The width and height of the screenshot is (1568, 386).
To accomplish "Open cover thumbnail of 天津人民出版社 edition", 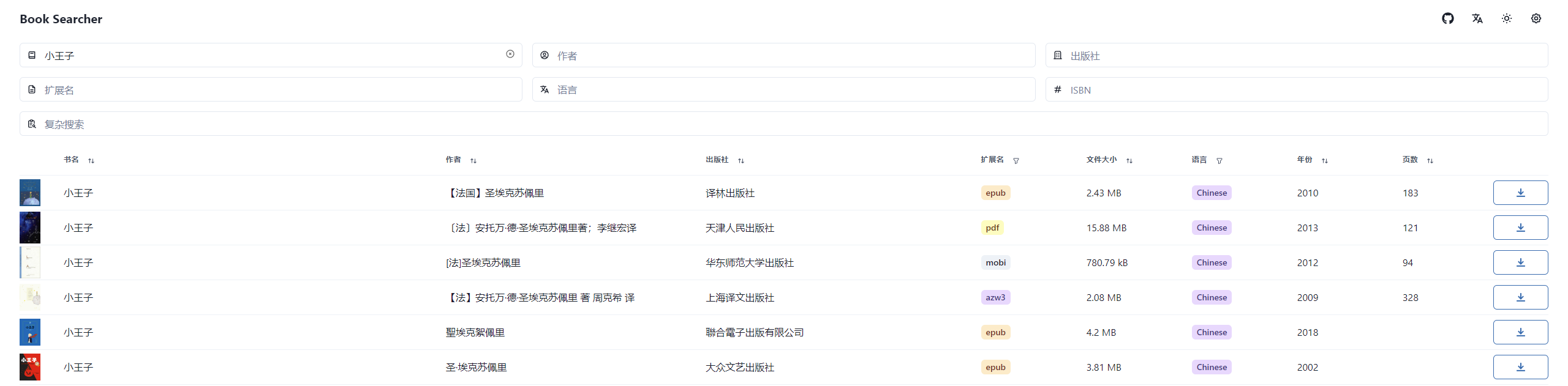I will (x=30, y=228).
